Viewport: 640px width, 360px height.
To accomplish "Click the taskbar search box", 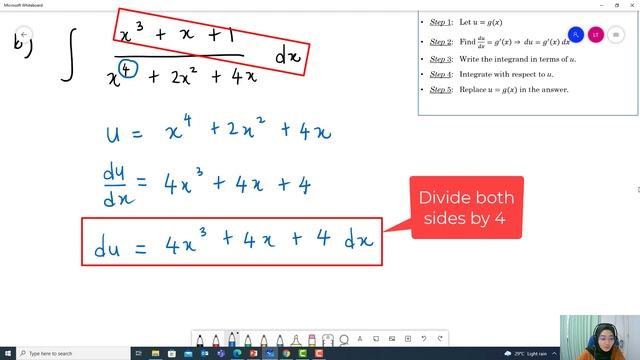I will [x=73, y=353].
